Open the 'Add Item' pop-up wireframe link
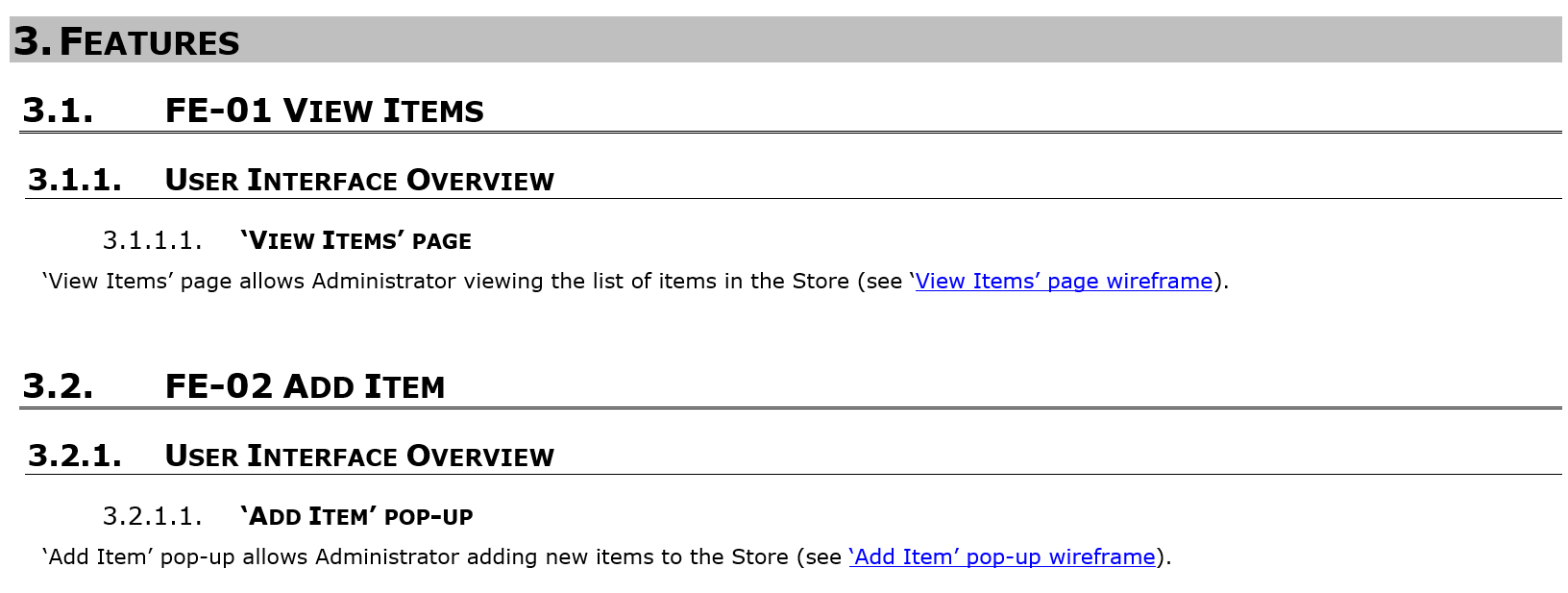 [1002, 557]
